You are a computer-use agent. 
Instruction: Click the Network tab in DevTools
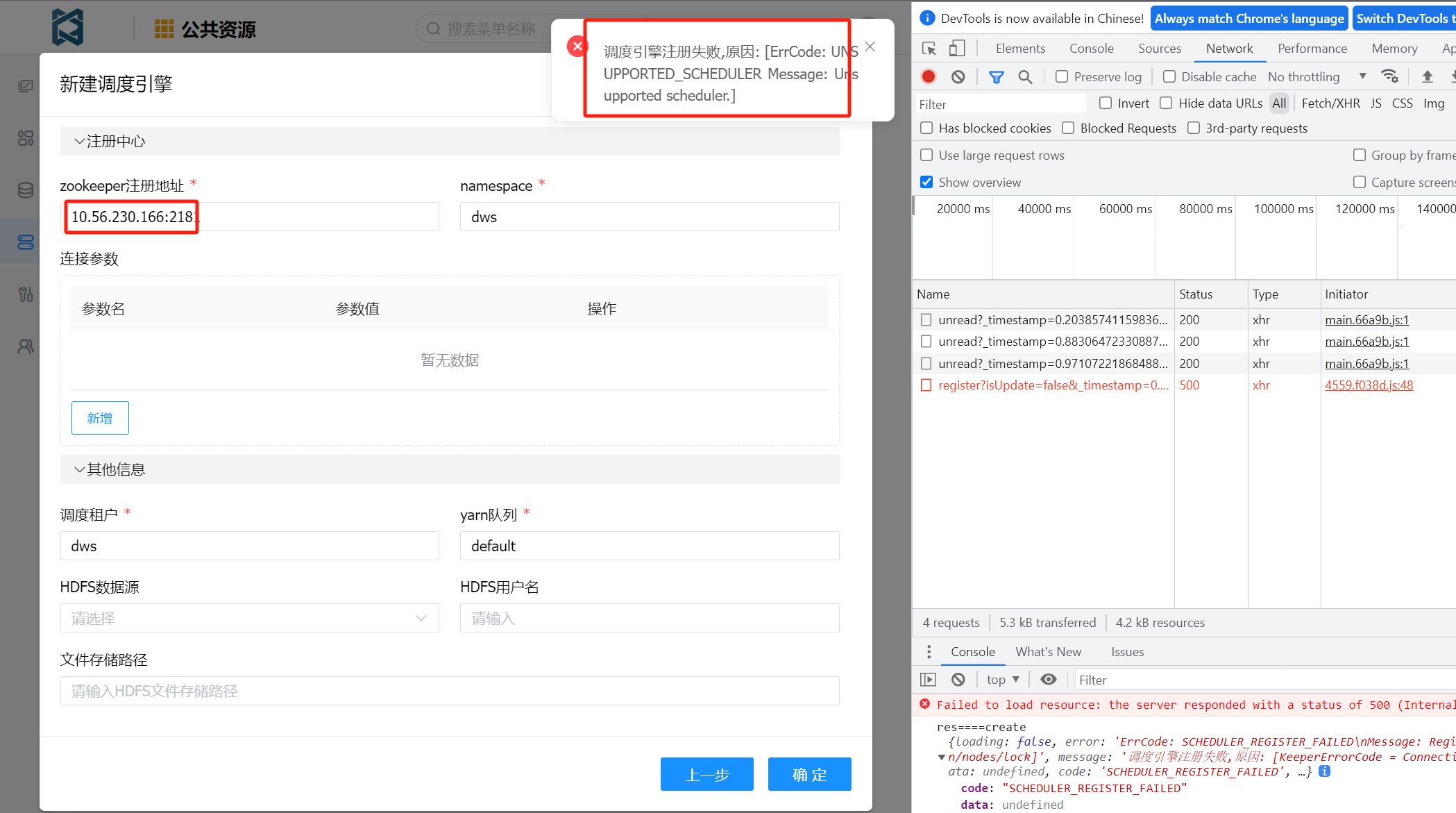point(1228,47)
